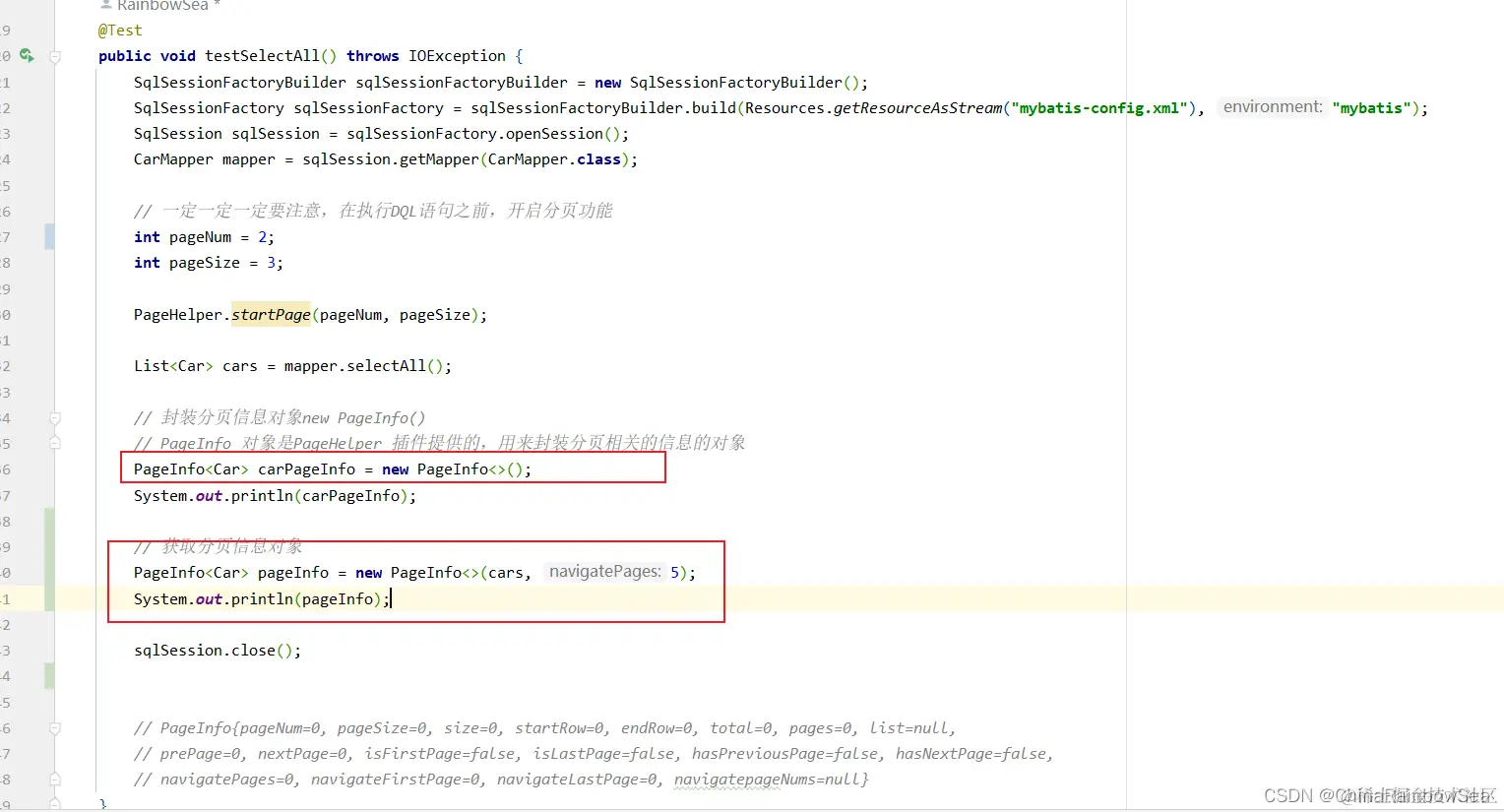Select the testSelectAll method name
Image resolution: width=1504 pixels, height=812 pixels.
tap(262, 56)
